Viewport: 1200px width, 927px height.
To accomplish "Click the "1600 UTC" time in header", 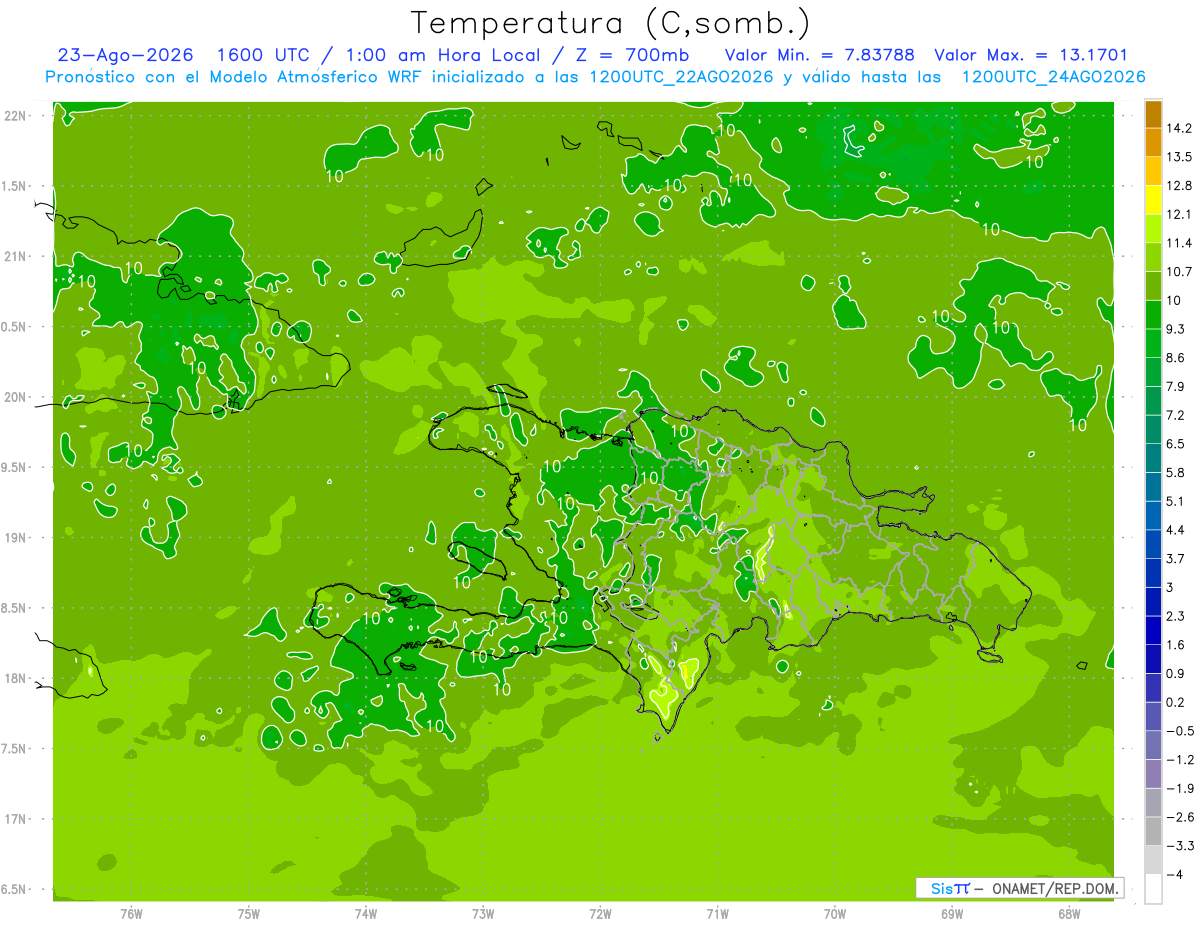I will pos(264,55).
